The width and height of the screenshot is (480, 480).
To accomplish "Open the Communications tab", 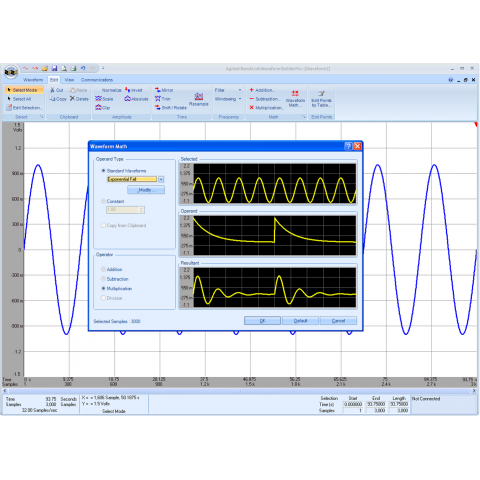I will click(x=97, y=80).
